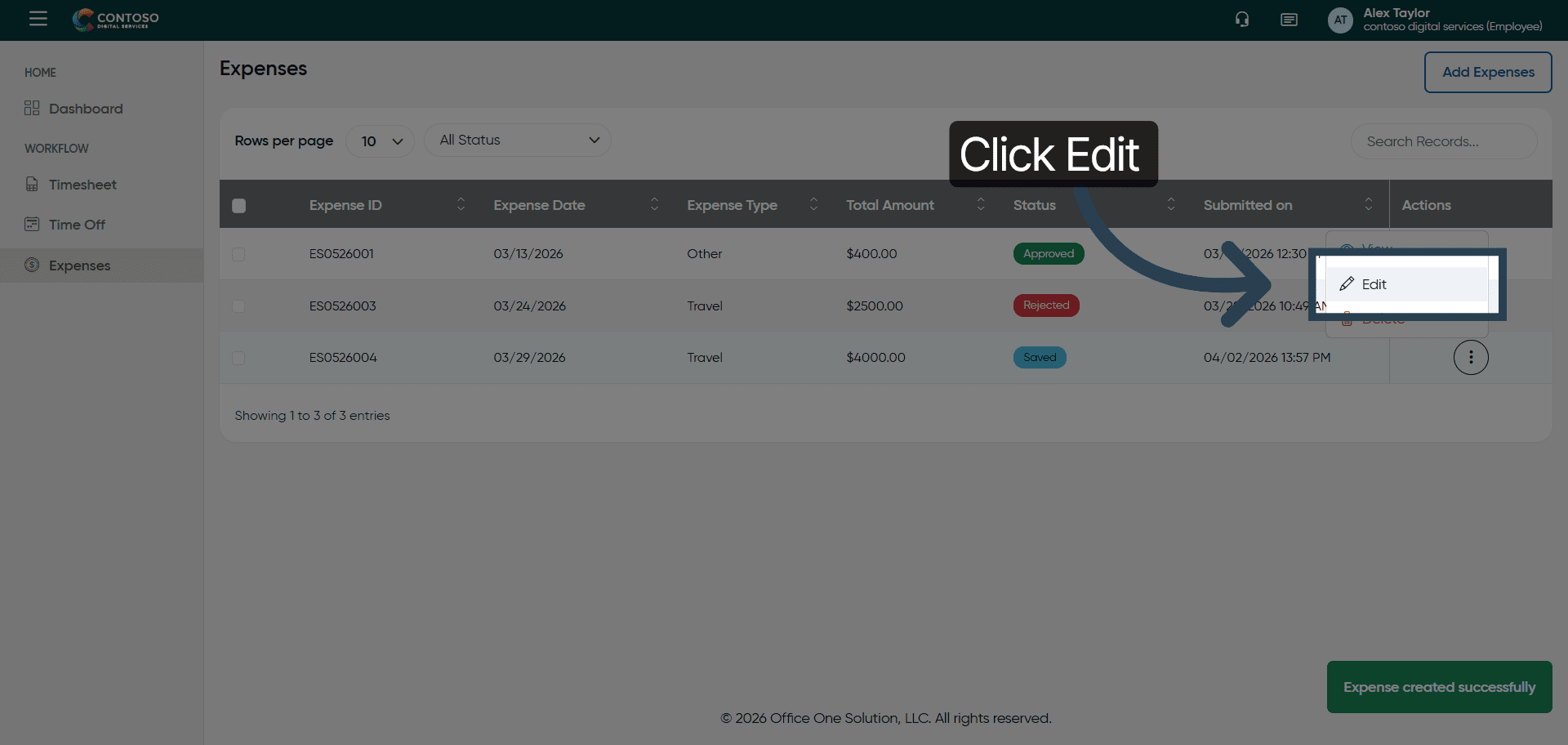Sort by Submitted on column arrows

tap(1369, 204)
